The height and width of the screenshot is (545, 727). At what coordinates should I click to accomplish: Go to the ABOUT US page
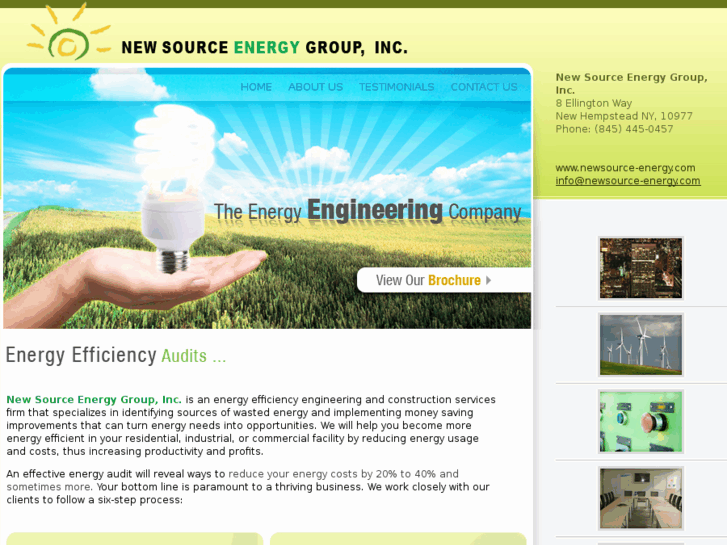coord(315,87)
